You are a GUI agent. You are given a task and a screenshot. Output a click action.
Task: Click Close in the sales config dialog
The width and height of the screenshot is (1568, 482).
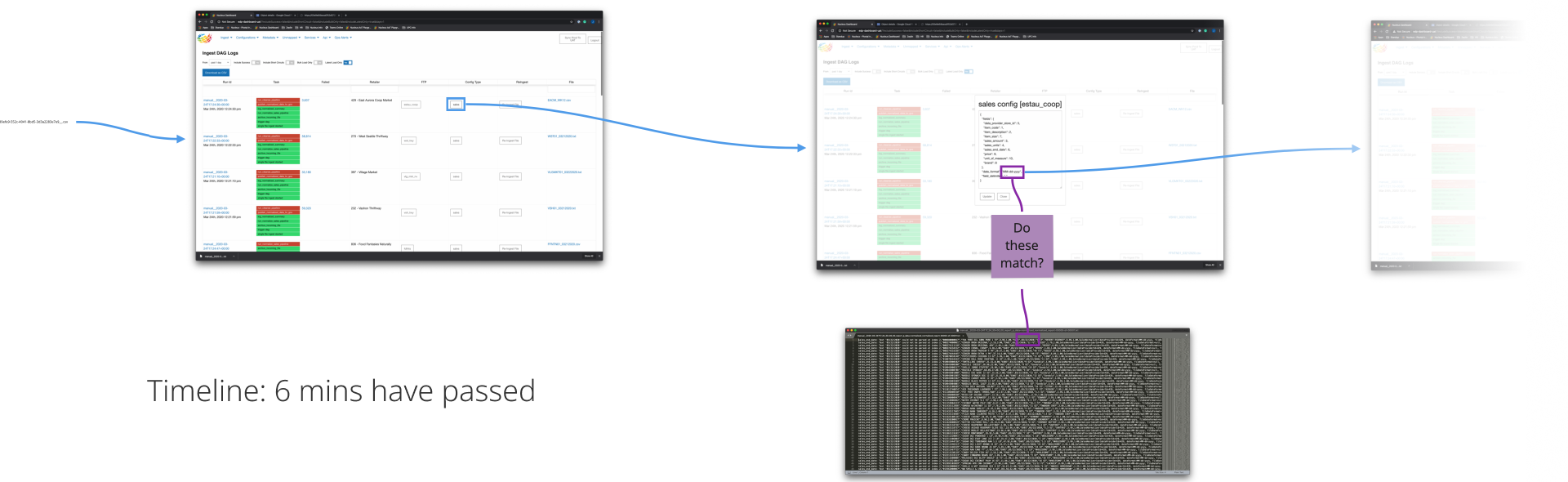click(x=1004, y=196)
